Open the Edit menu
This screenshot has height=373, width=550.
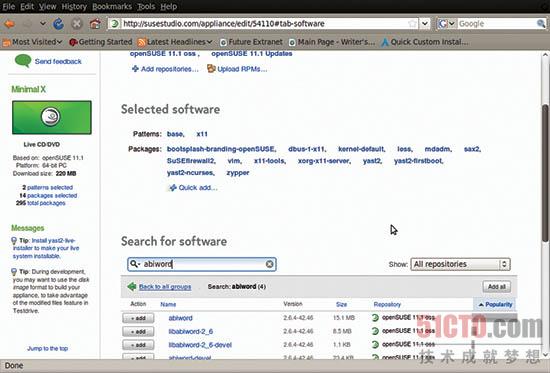click(27, 6)
